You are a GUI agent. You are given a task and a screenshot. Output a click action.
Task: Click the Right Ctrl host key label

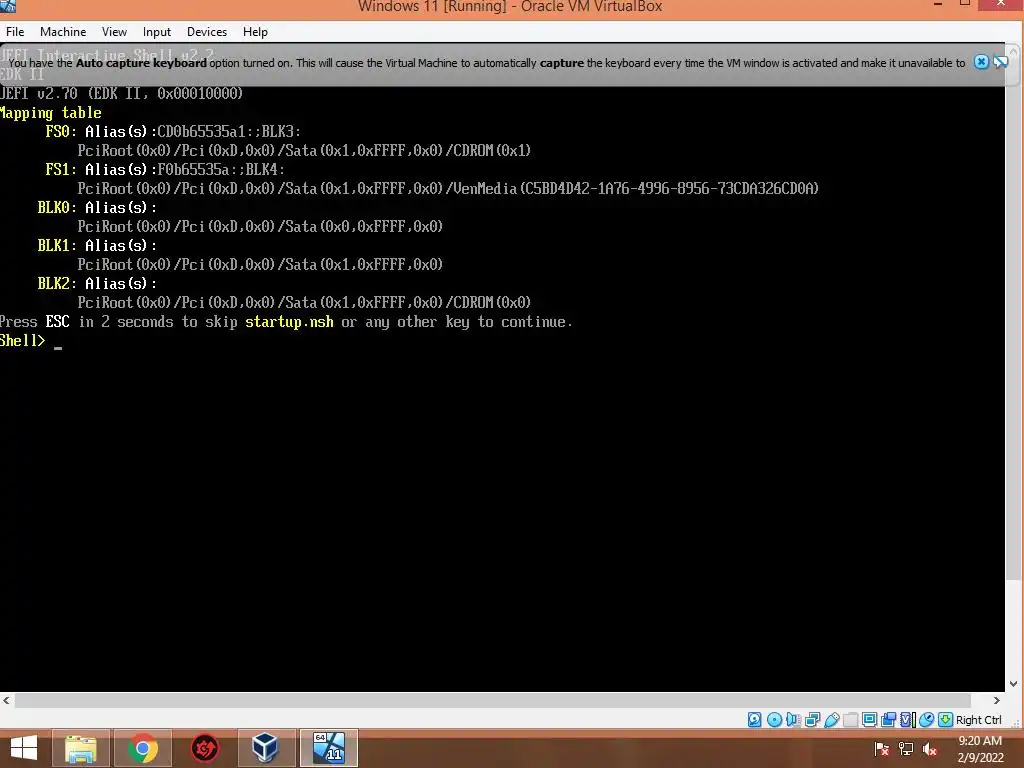tap(978, 720)
